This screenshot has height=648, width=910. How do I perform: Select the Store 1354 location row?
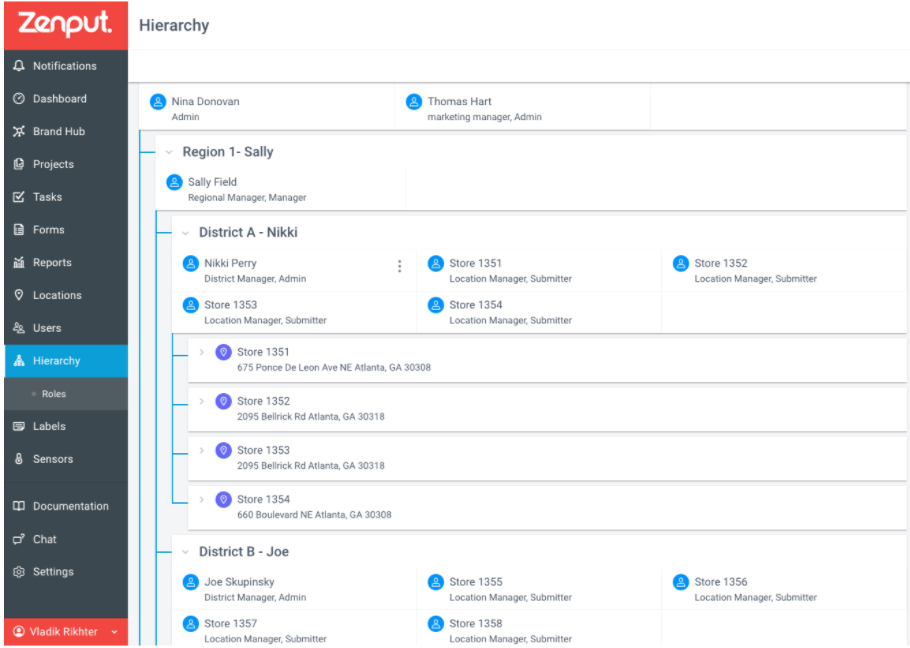coord(547,506)
